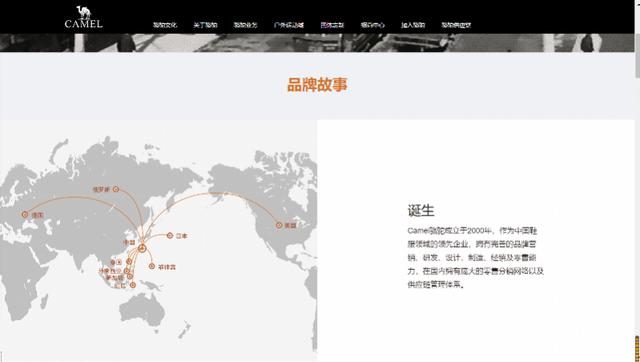The height and width of the screenshot is (362, 640).
Task: Open the 骆驼文化 navigation menu item
Action: click(165, 25)
